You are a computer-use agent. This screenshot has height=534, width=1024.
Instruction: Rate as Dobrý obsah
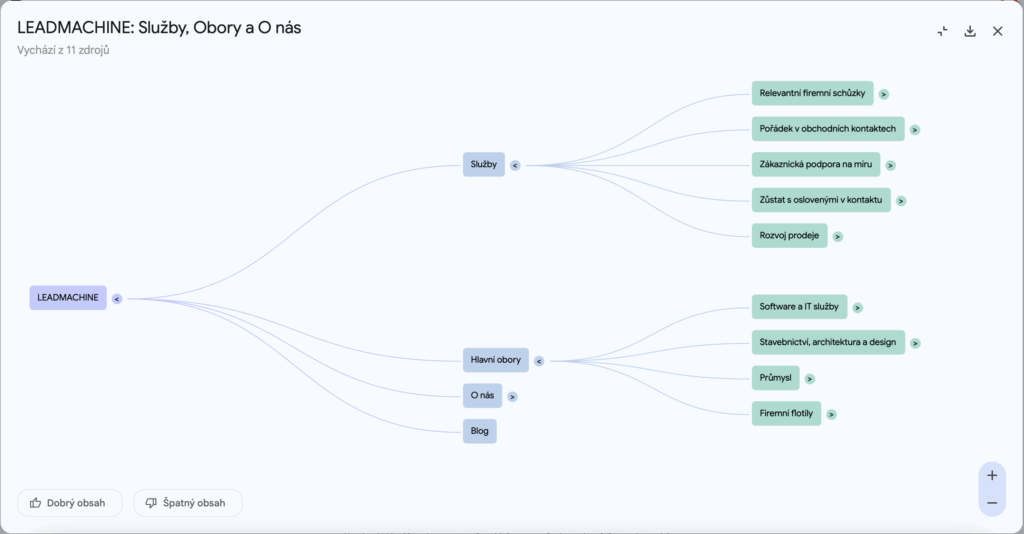click(x=70, y=503)
